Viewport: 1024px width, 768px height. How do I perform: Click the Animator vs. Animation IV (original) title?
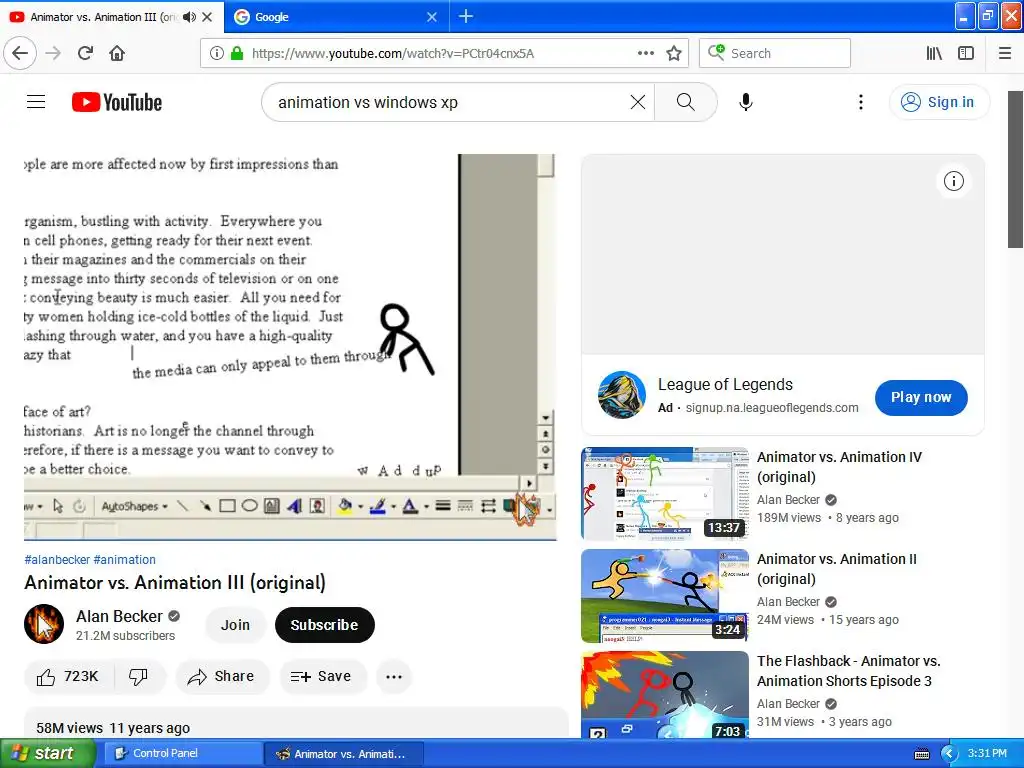point(839,467)
